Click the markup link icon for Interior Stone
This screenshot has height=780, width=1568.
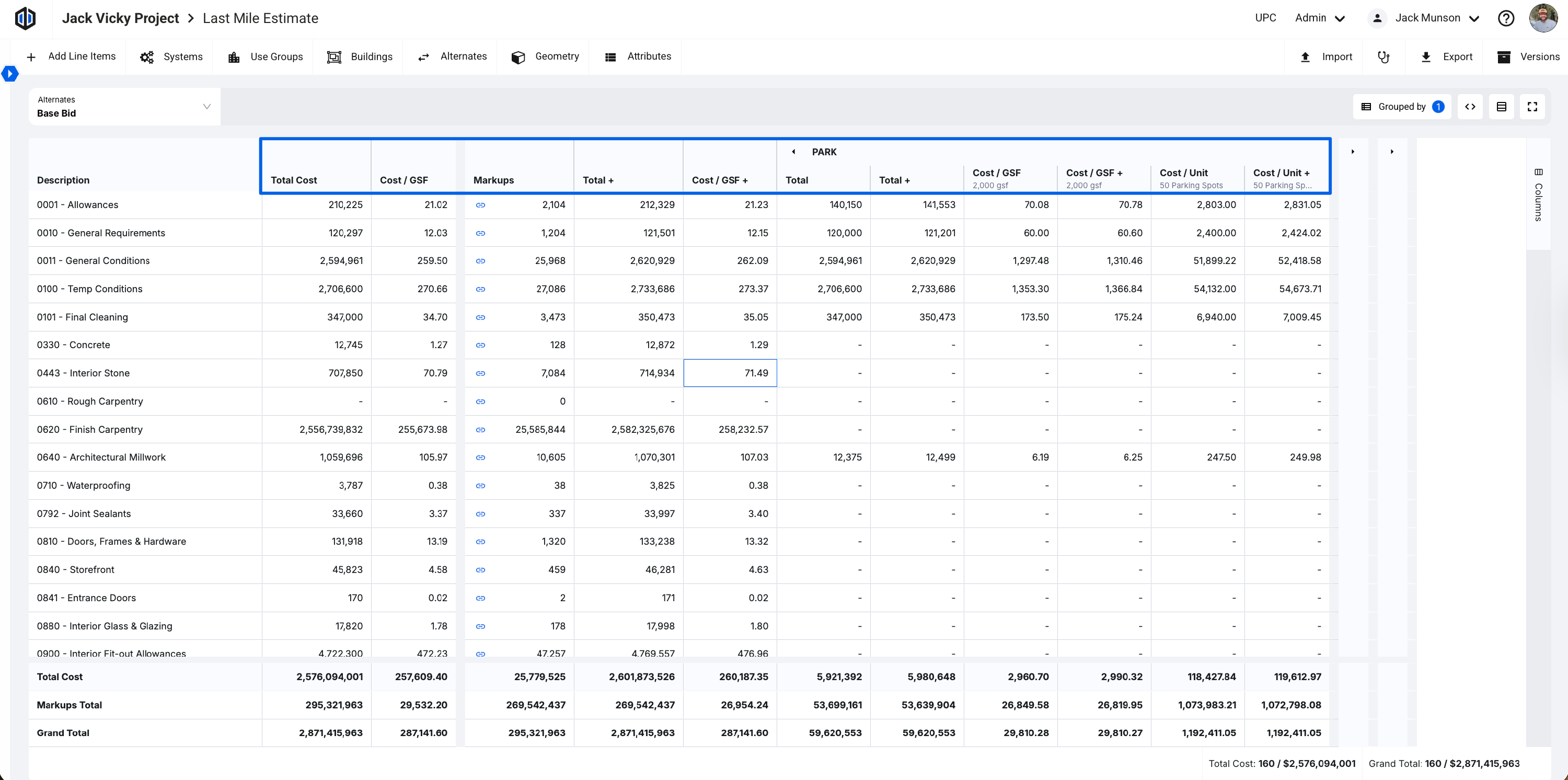[x=480, y=373]
